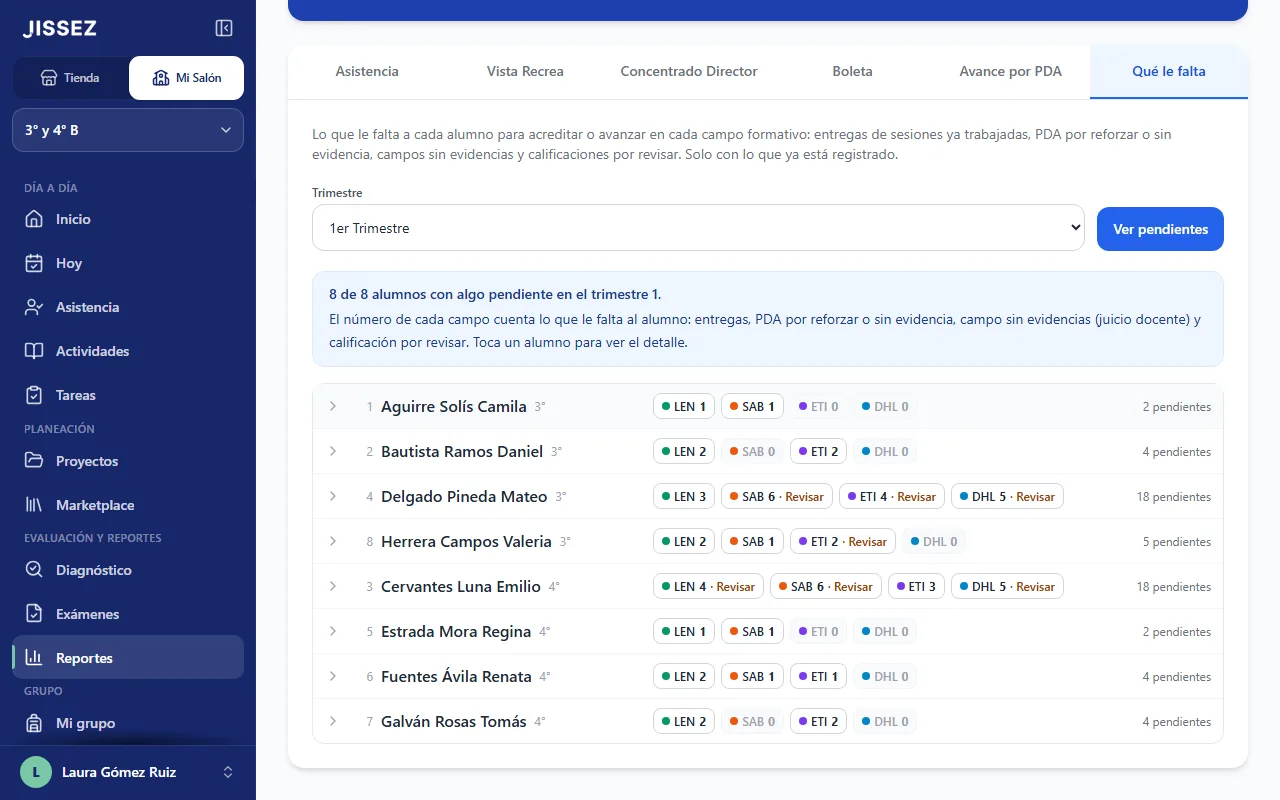Click the Asistencia person-check icon
Image resolution: width=1280 pixels, height=800 pixels.
click(x=34, y=307)
